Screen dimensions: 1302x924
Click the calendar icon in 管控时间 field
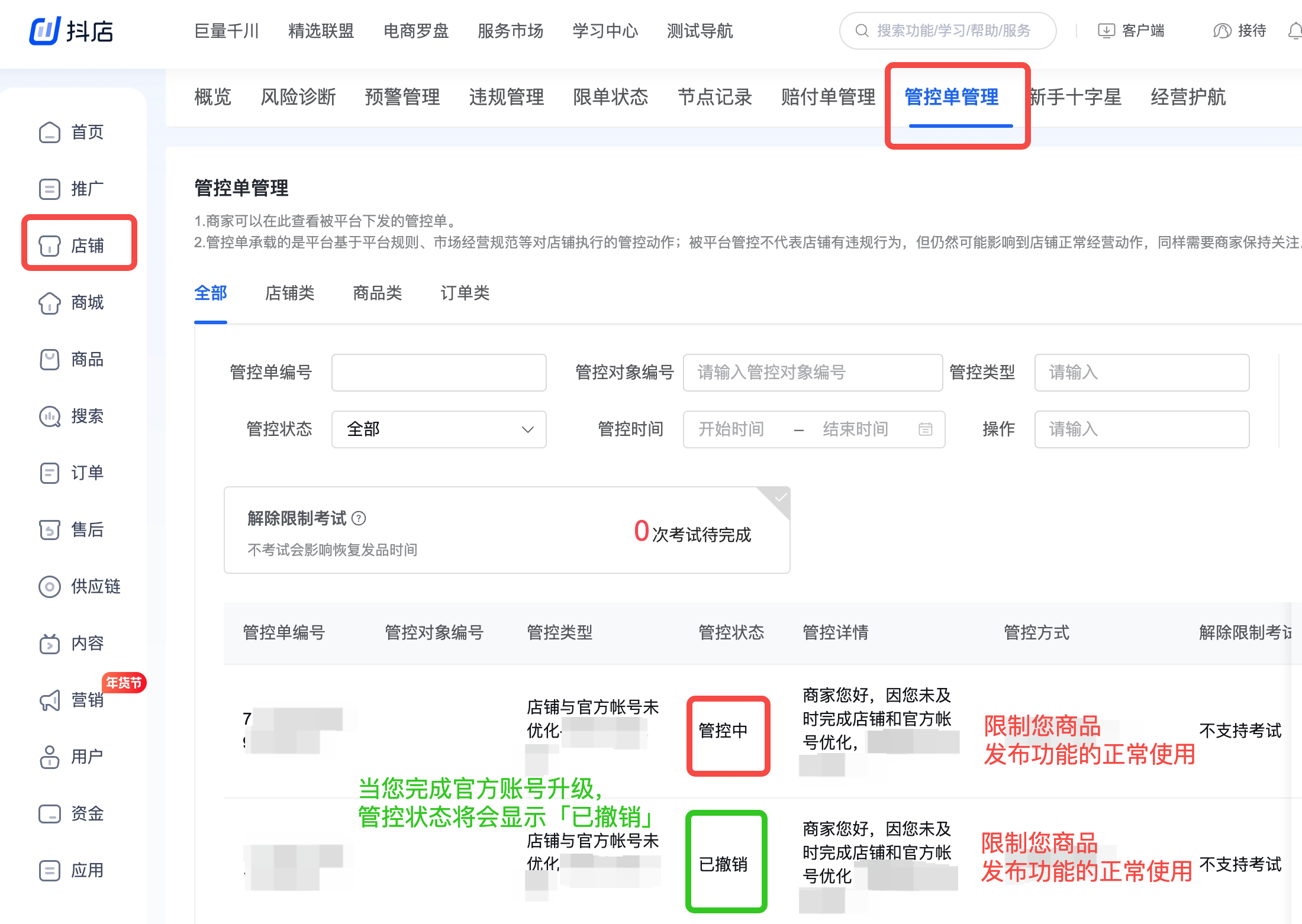926,429
